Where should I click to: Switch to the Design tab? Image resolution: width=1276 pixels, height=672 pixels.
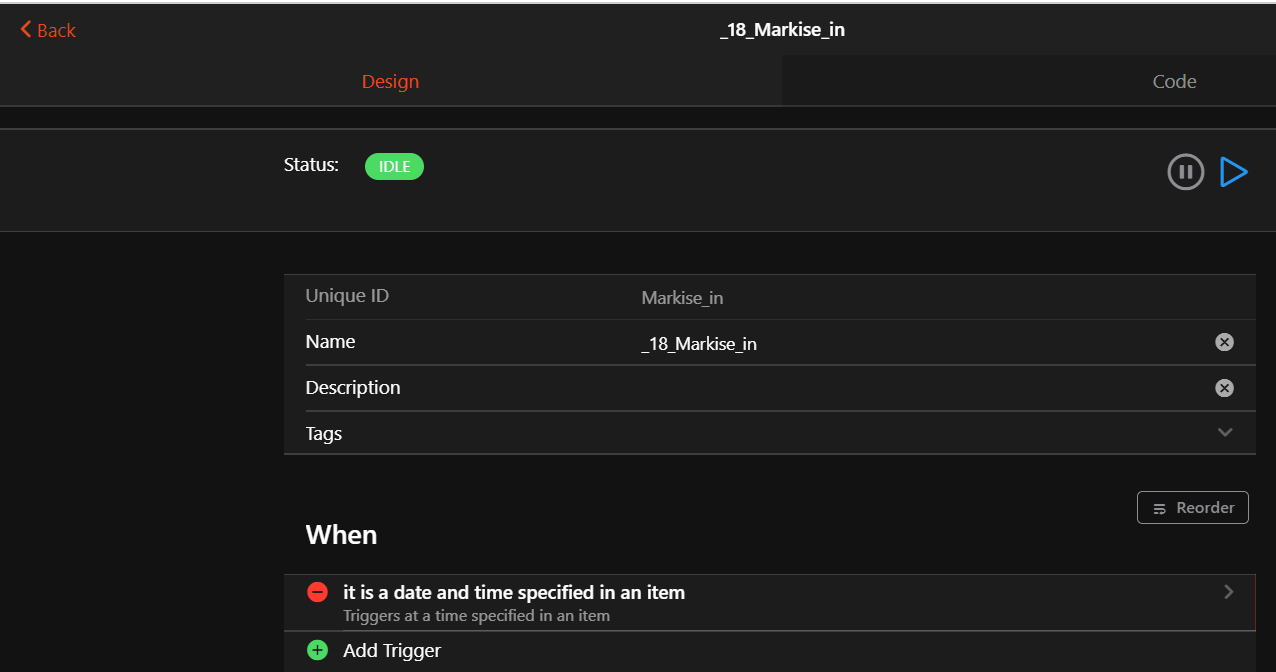point(390,82)
